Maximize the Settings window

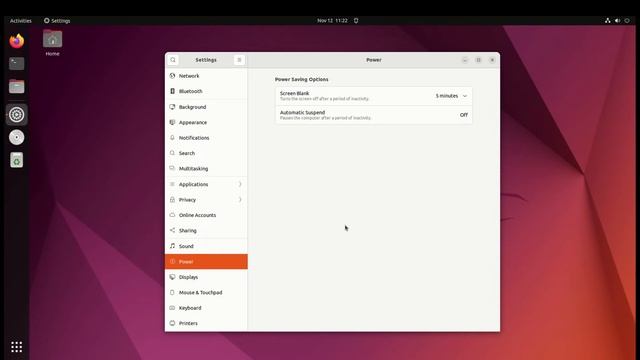(x=478, y=60)
